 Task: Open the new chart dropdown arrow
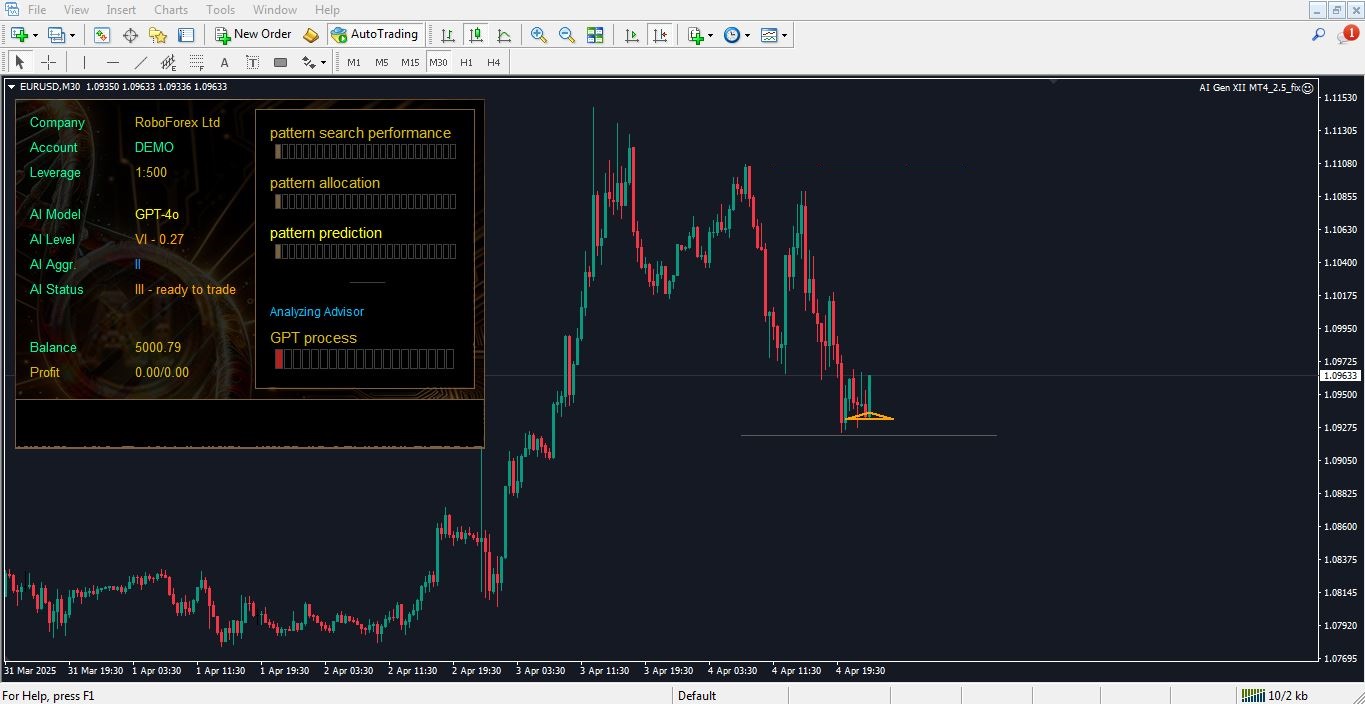36,35
